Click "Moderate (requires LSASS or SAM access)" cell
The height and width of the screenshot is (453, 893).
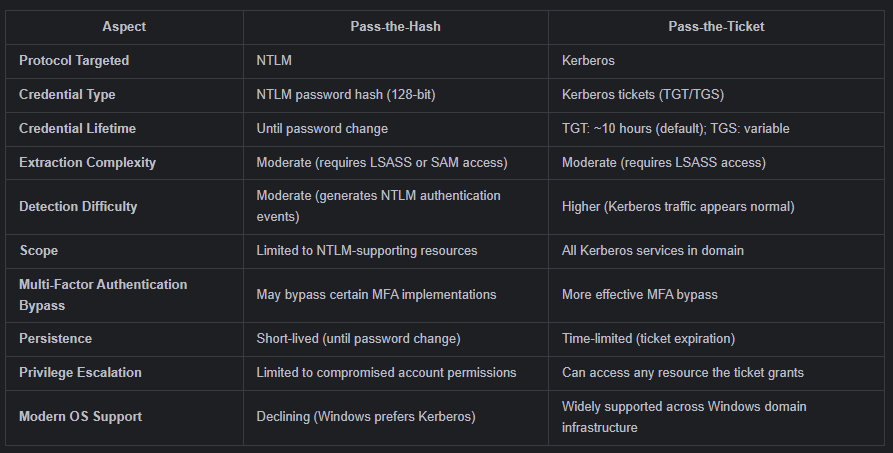(x=380, y=163)
